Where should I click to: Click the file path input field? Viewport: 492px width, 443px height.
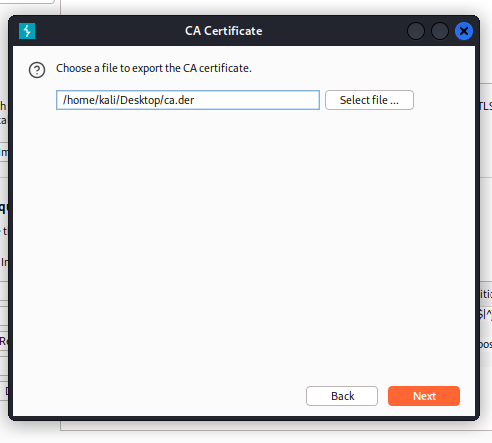[x=188, y=100]
